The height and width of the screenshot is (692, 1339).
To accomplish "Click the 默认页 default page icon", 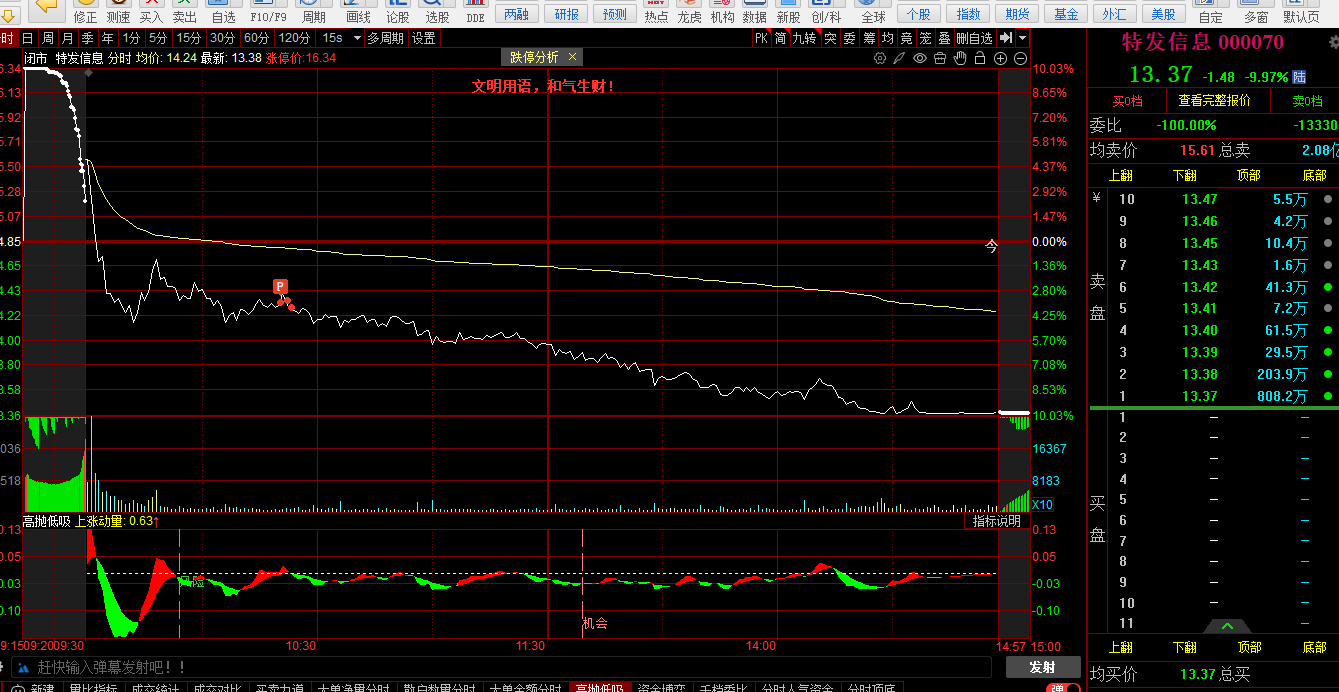I will coord(1301,12).
